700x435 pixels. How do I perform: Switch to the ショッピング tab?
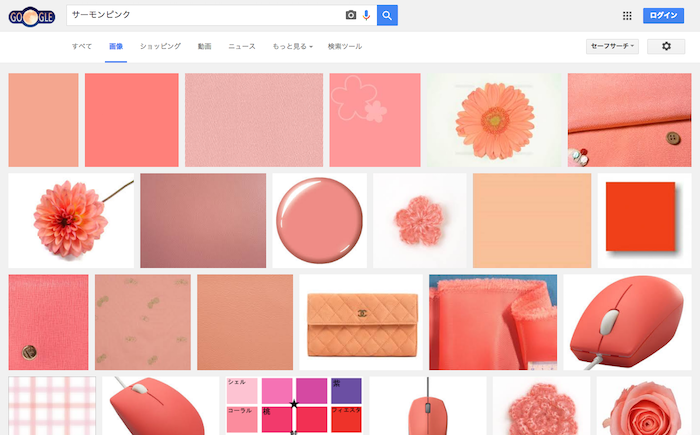(160, 47)
